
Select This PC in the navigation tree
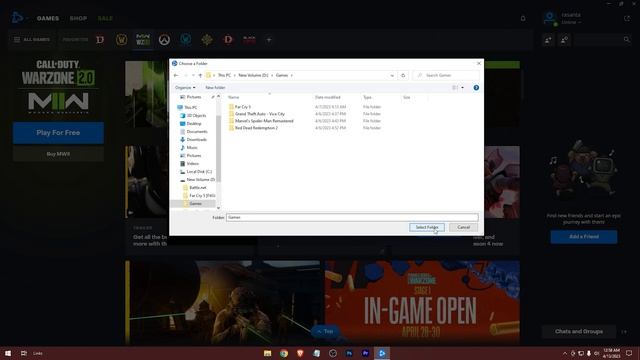(190, 108)
